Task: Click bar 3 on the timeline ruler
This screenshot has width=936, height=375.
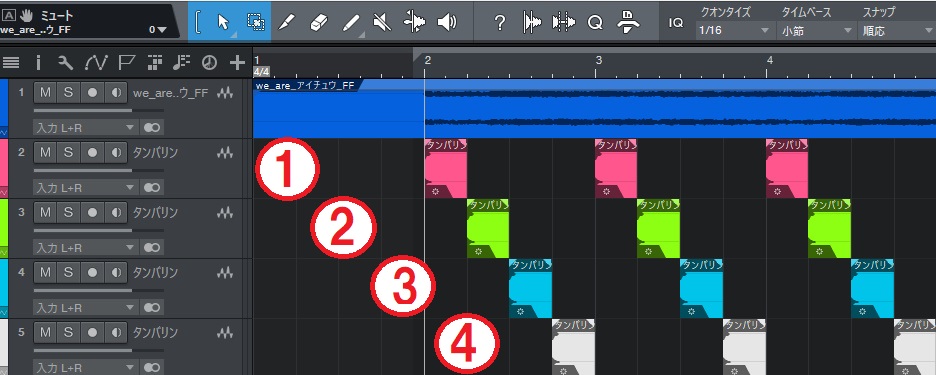Action: [598, 60]
